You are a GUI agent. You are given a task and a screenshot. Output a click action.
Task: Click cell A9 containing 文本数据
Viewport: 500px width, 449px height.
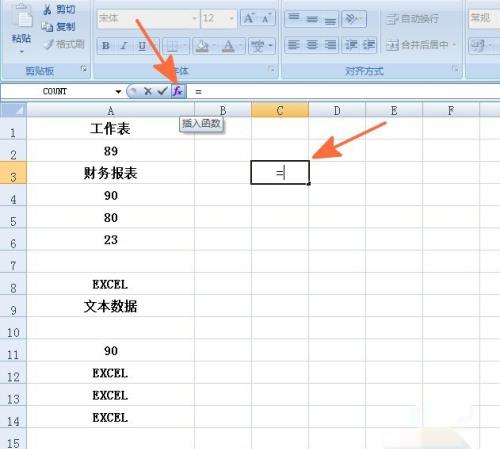point(111,306)
